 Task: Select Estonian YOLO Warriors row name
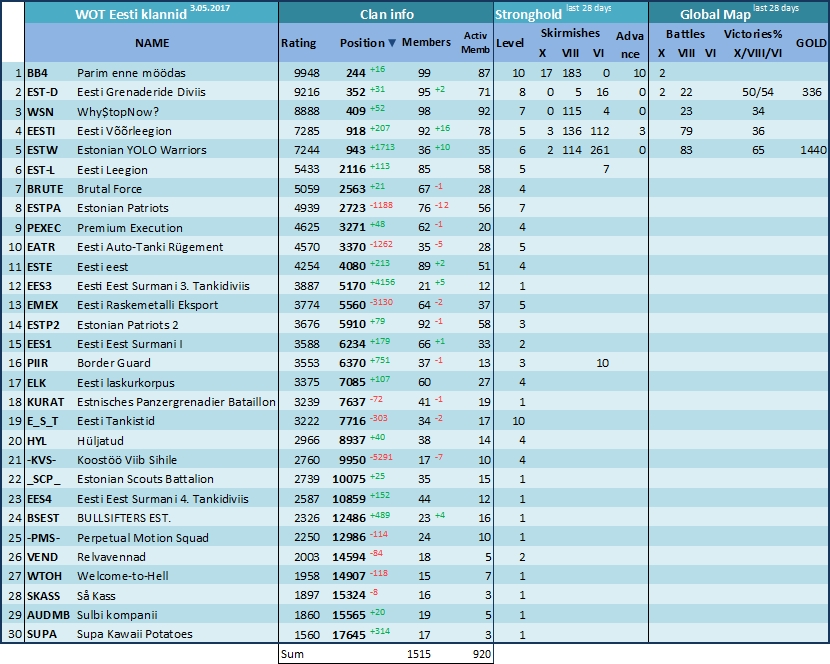click(141, 150)
